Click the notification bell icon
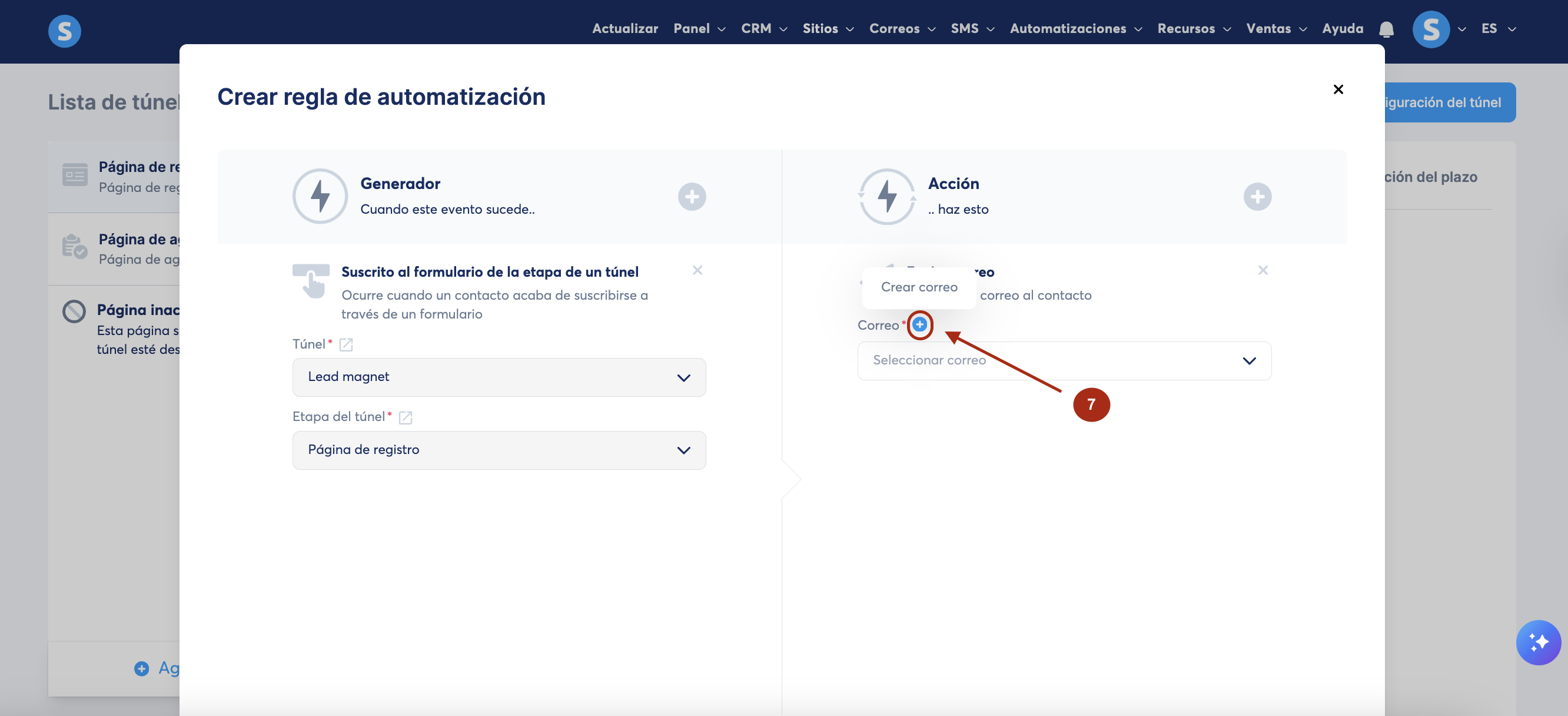 1386,29
